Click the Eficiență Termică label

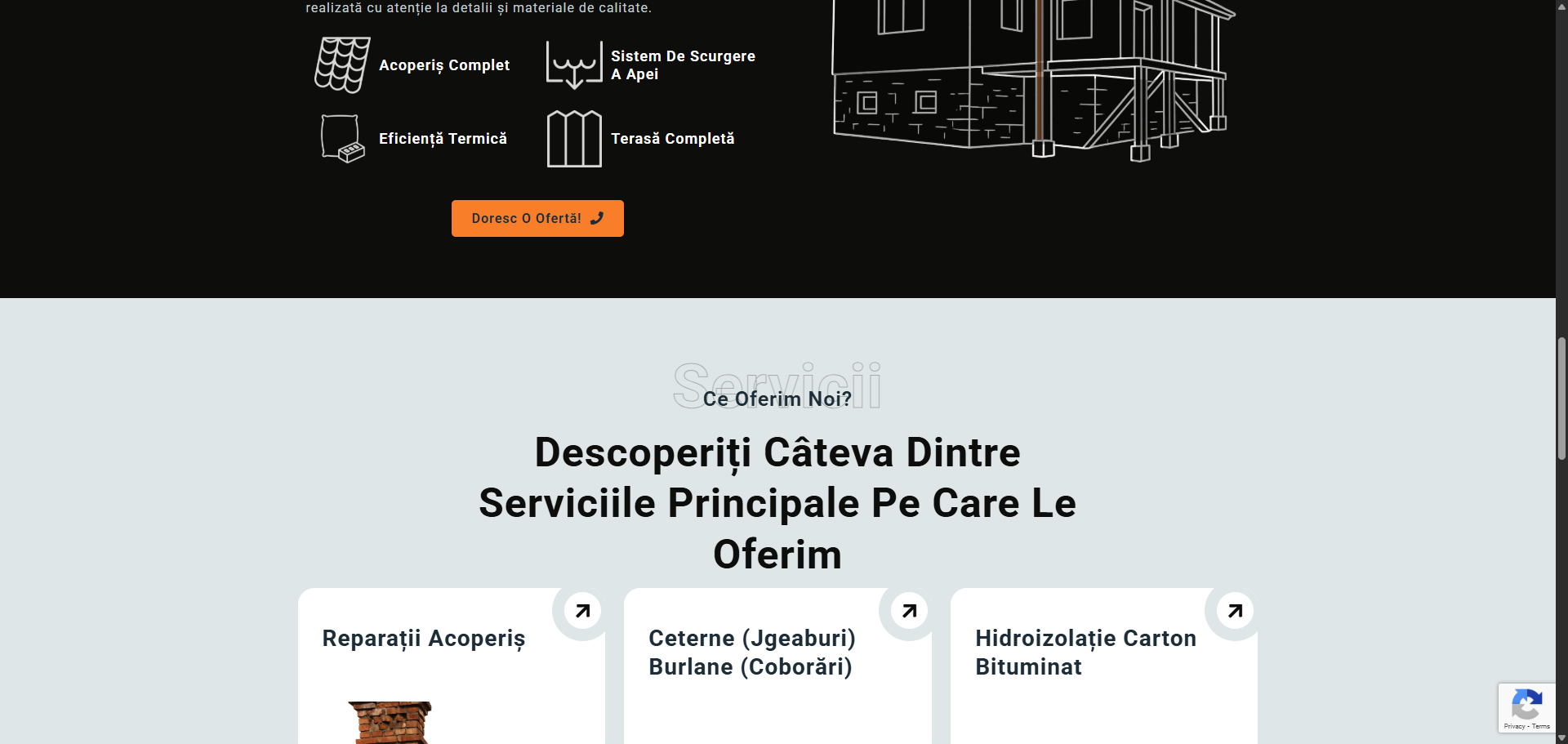[x=443, y=139]
